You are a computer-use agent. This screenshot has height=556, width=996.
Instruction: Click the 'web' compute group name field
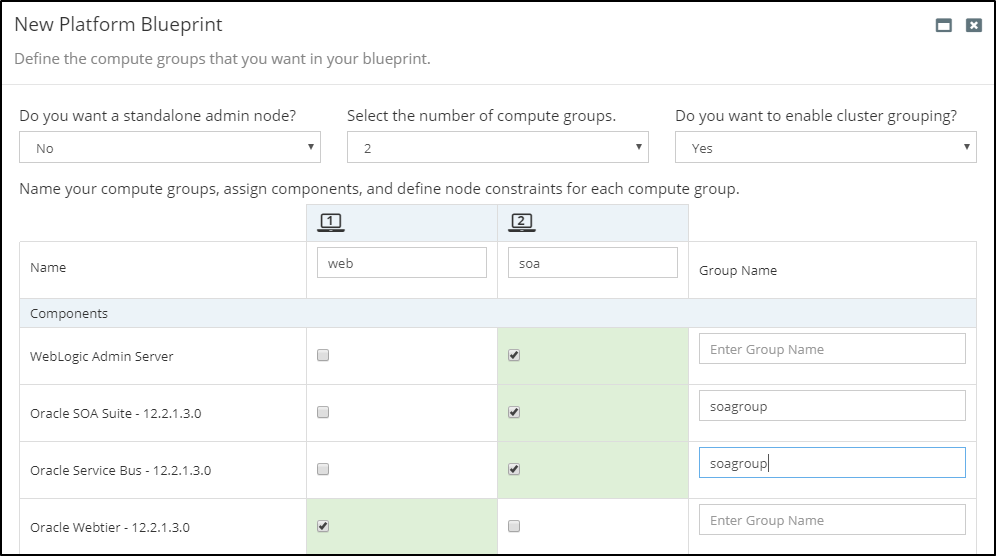401,263
